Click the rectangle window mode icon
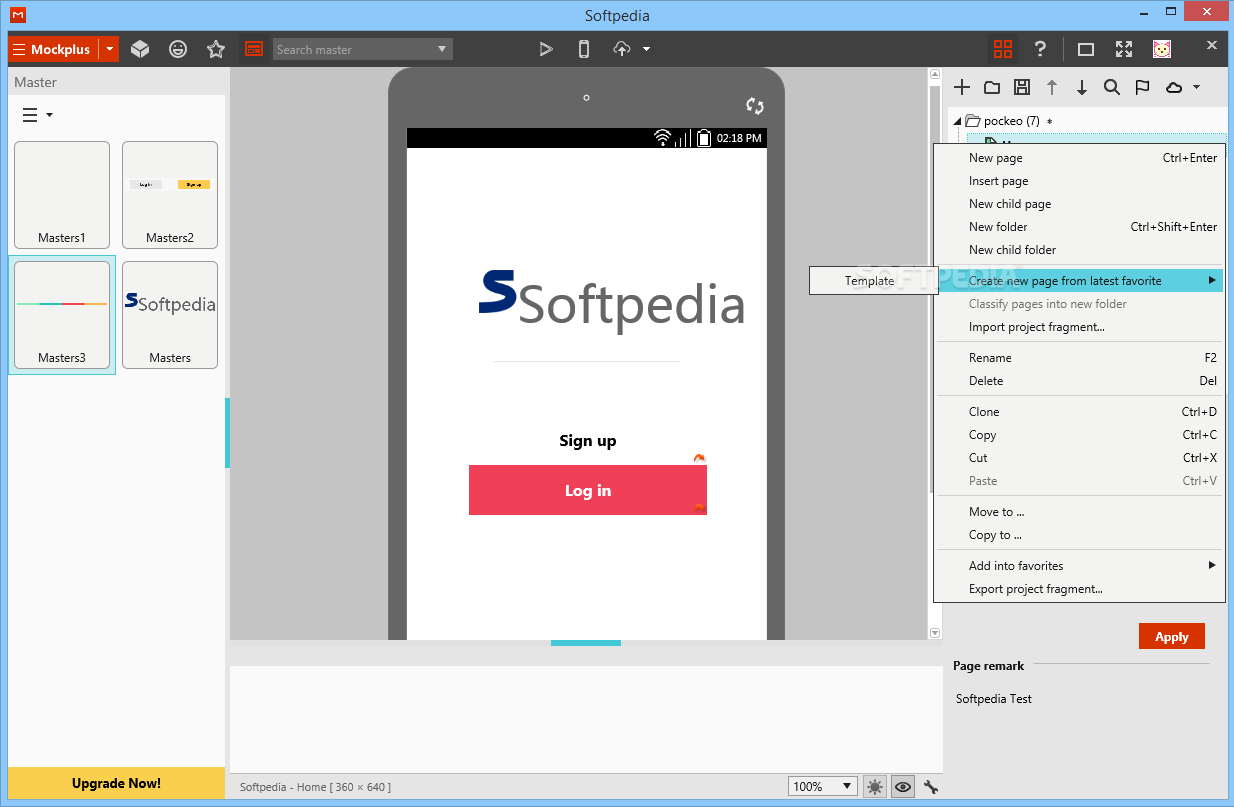1234x807 pixels. tap(1086, 49)
